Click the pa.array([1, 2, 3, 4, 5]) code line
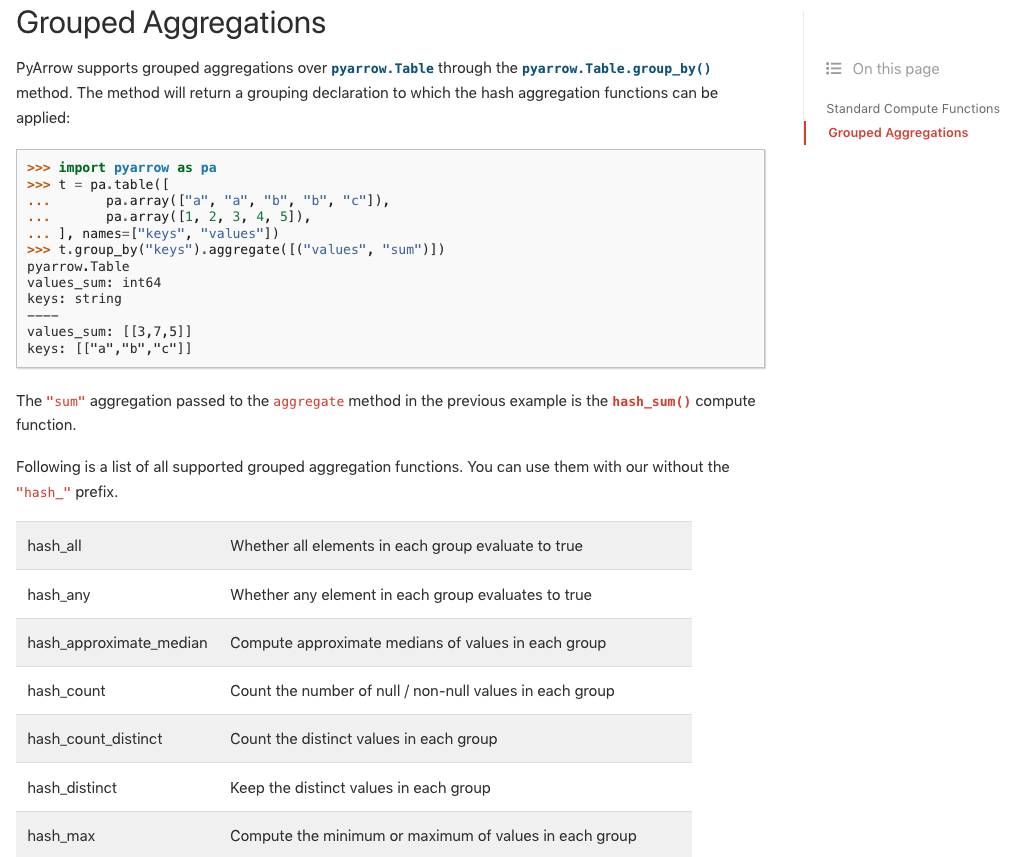The width and height of the screenshot is (1033, 857). tap(169, 217)
